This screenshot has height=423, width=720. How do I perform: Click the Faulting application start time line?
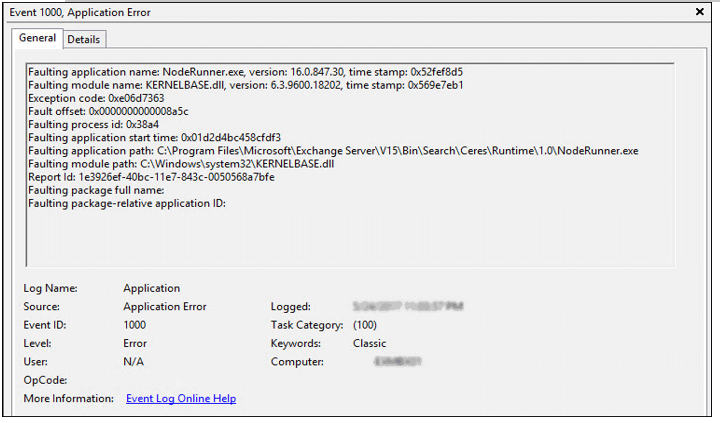pos(154,137)
